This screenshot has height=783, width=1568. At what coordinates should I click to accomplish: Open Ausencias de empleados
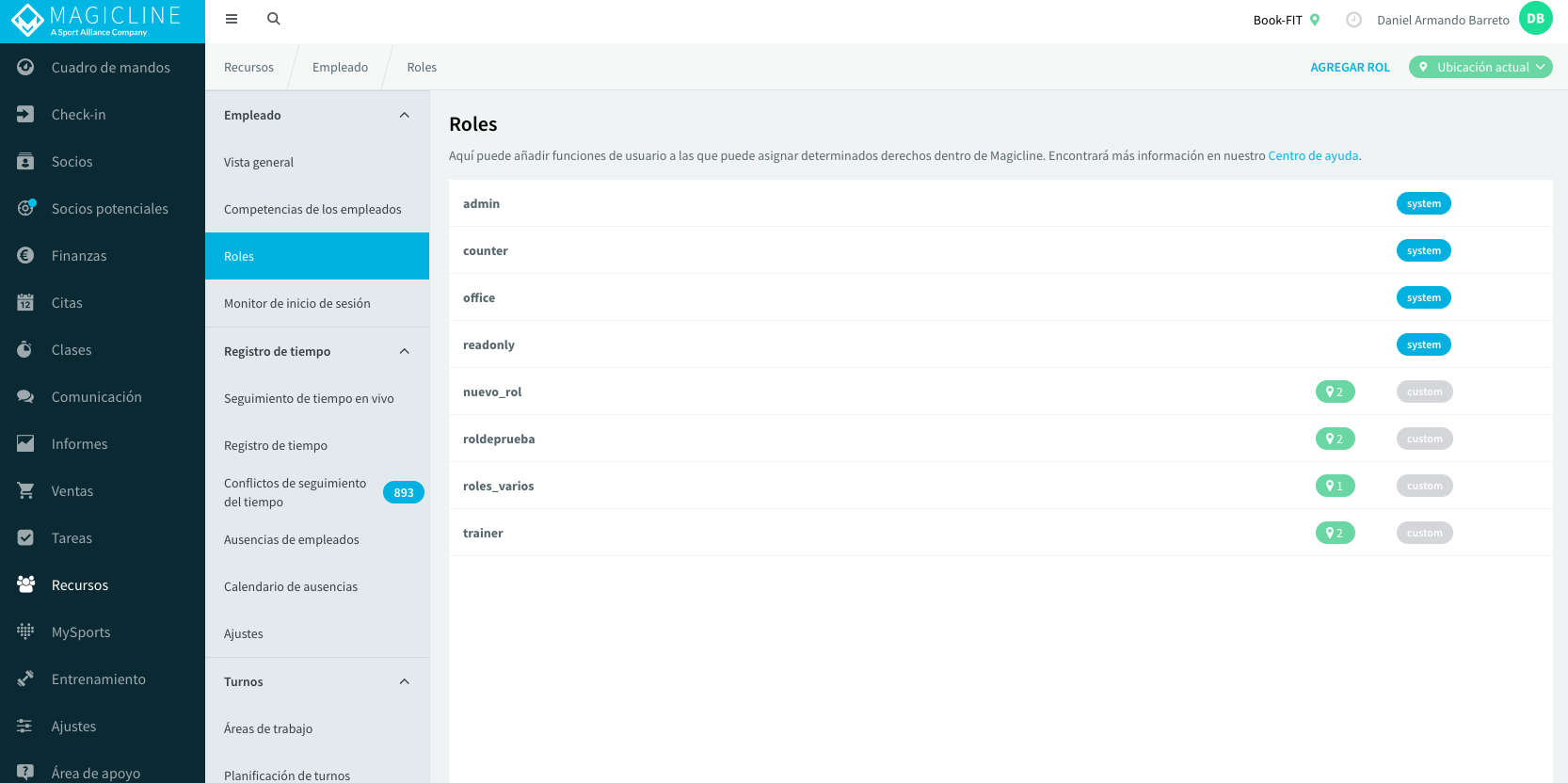(x=317, y=539)
